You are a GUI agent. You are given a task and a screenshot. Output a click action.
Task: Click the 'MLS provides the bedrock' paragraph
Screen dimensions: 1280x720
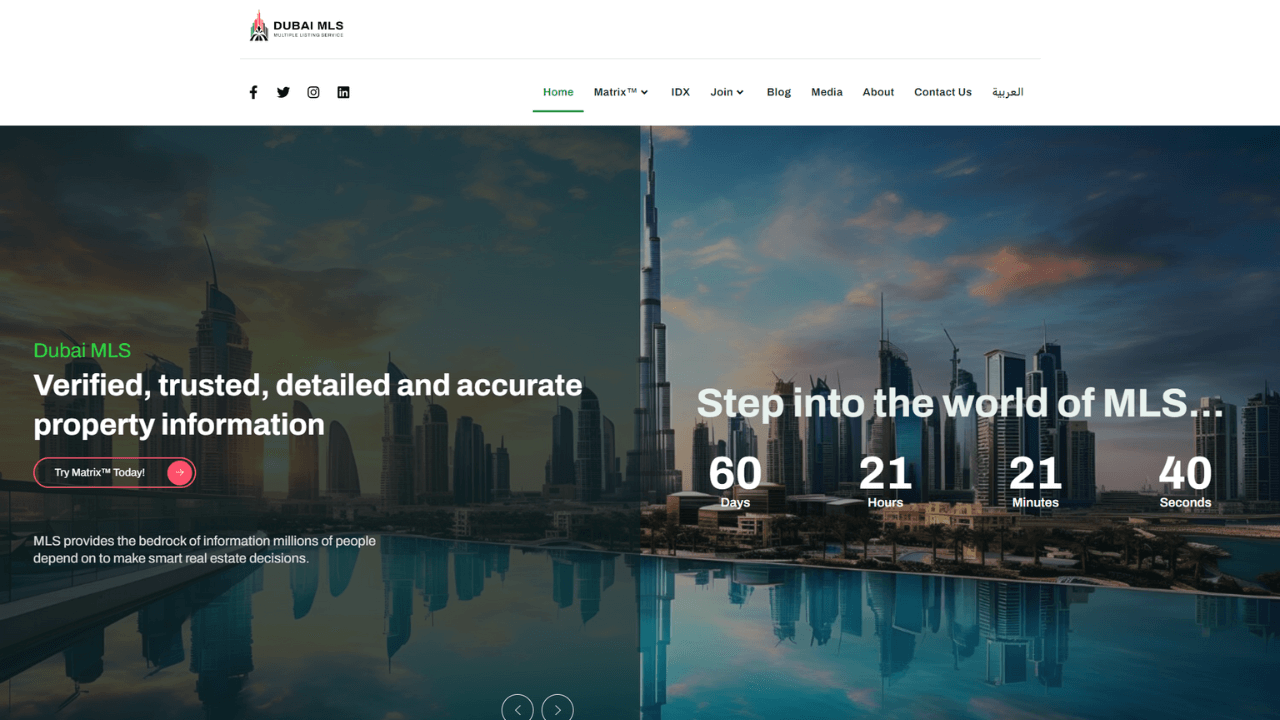(x=205, y=549)
